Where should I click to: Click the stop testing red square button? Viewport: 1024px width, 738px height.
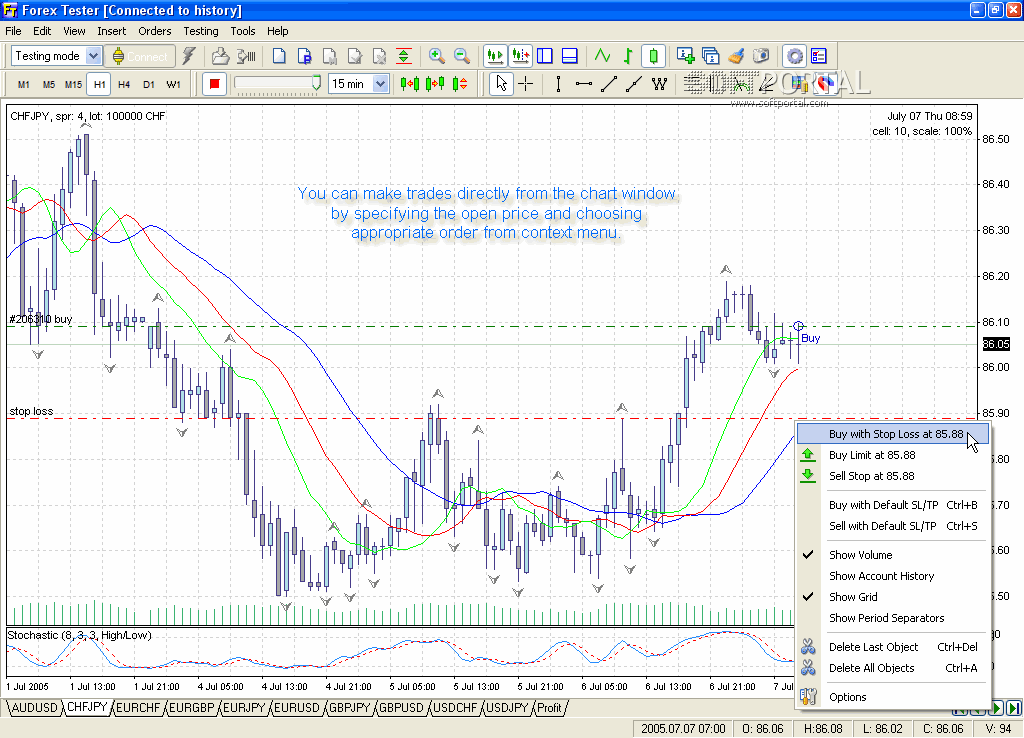(x=214, y=84)
